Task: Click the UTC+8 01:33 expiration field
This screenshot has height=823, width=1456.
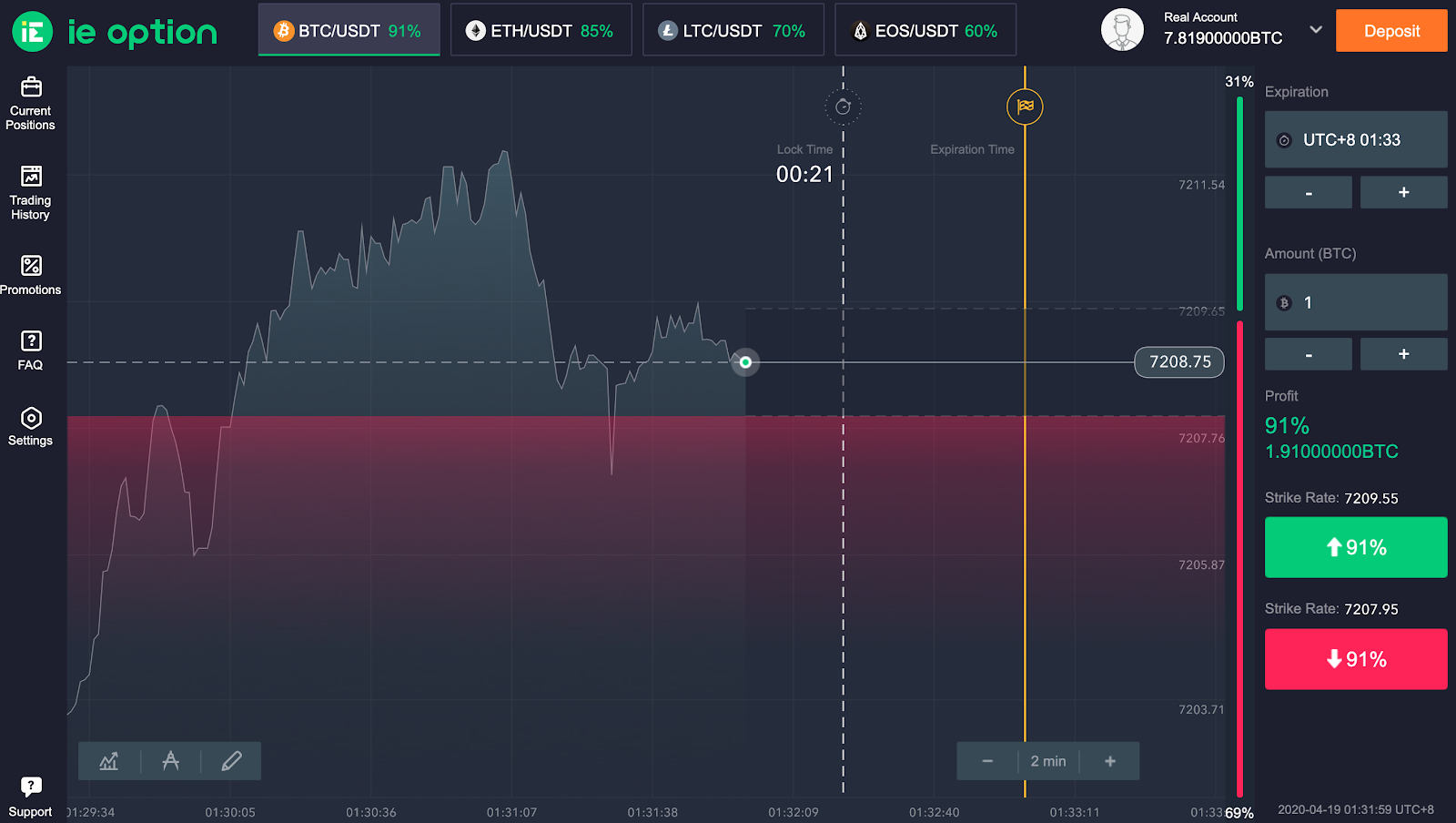Action: click(1356, 139)
